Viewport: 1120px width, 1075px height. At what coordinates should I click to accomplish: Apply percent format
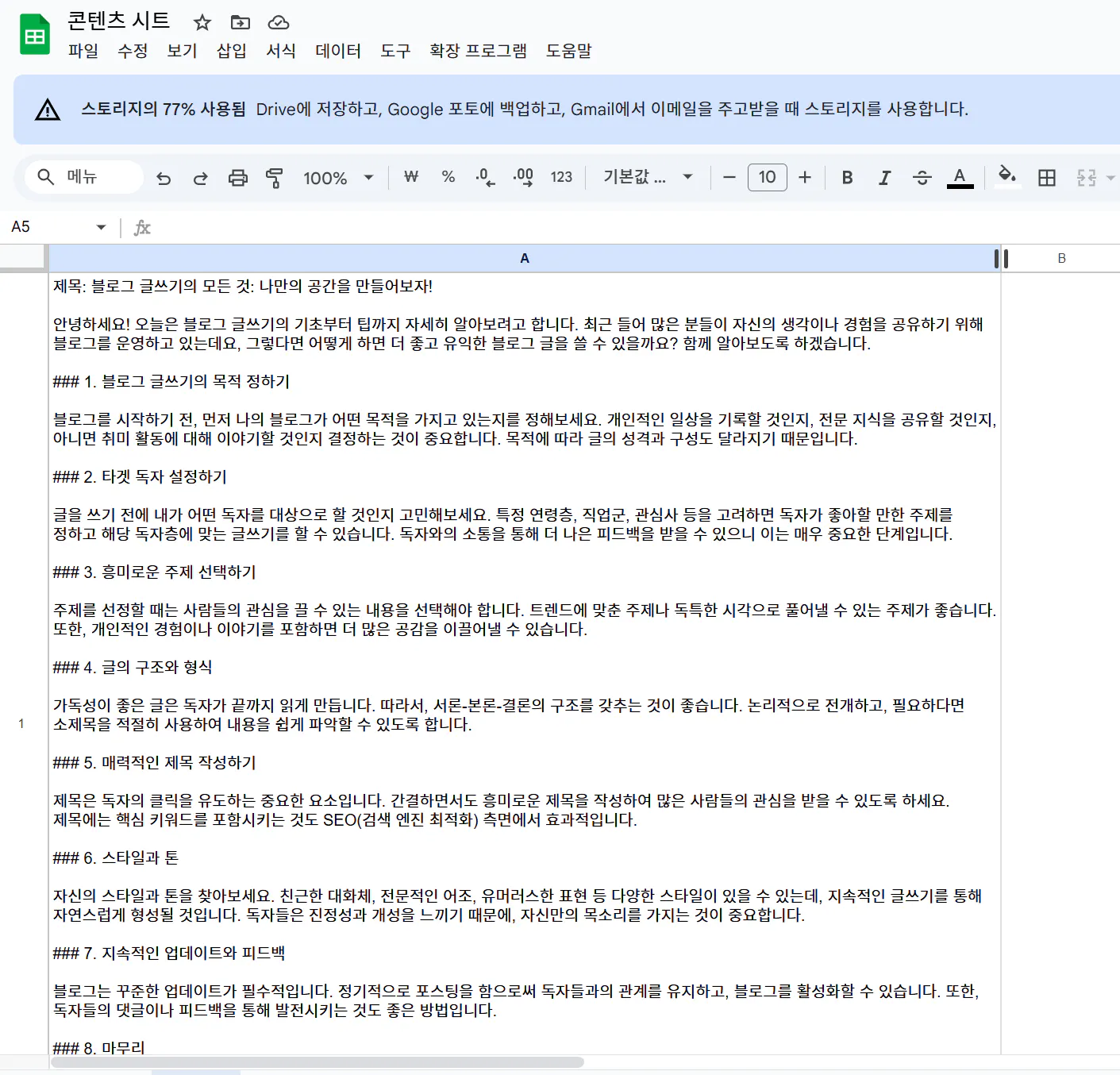coord(448,177)
